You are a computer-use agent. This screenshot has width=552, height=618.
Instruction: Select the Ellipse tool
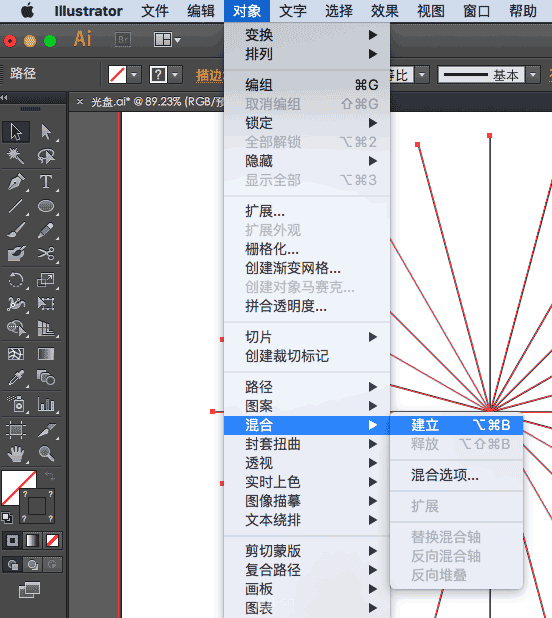[46, 206]
